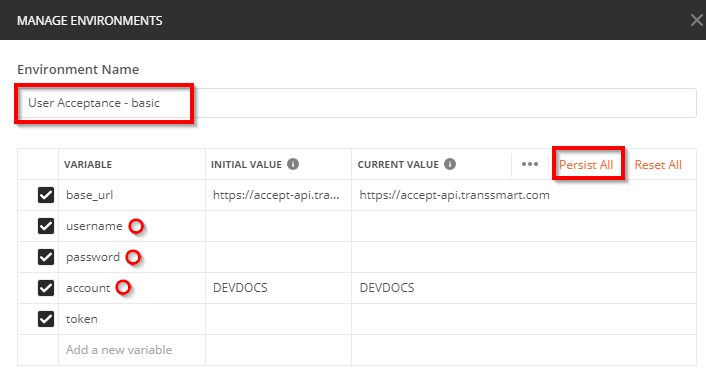Edit the Environment Name field
The image size is (706, 376).
(357, 103)
